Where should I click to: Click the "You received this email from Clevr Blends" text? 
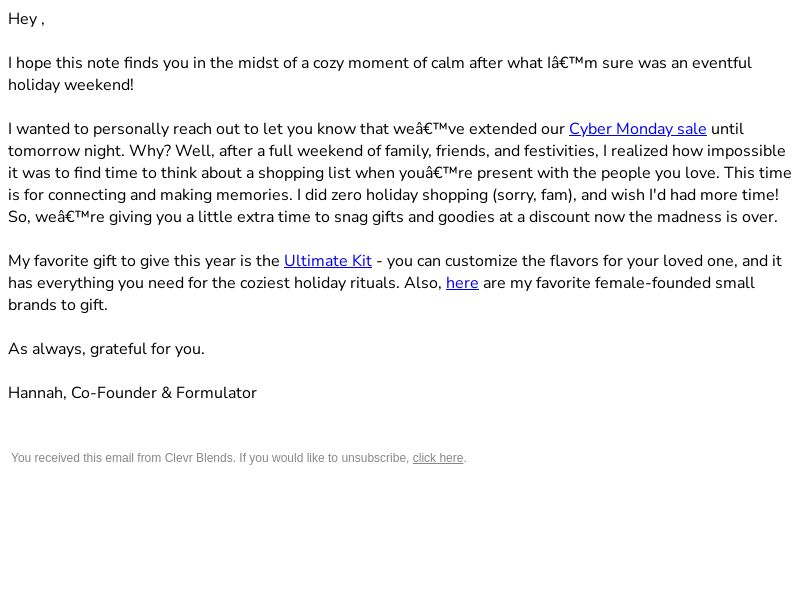click(x=122, y=458)
